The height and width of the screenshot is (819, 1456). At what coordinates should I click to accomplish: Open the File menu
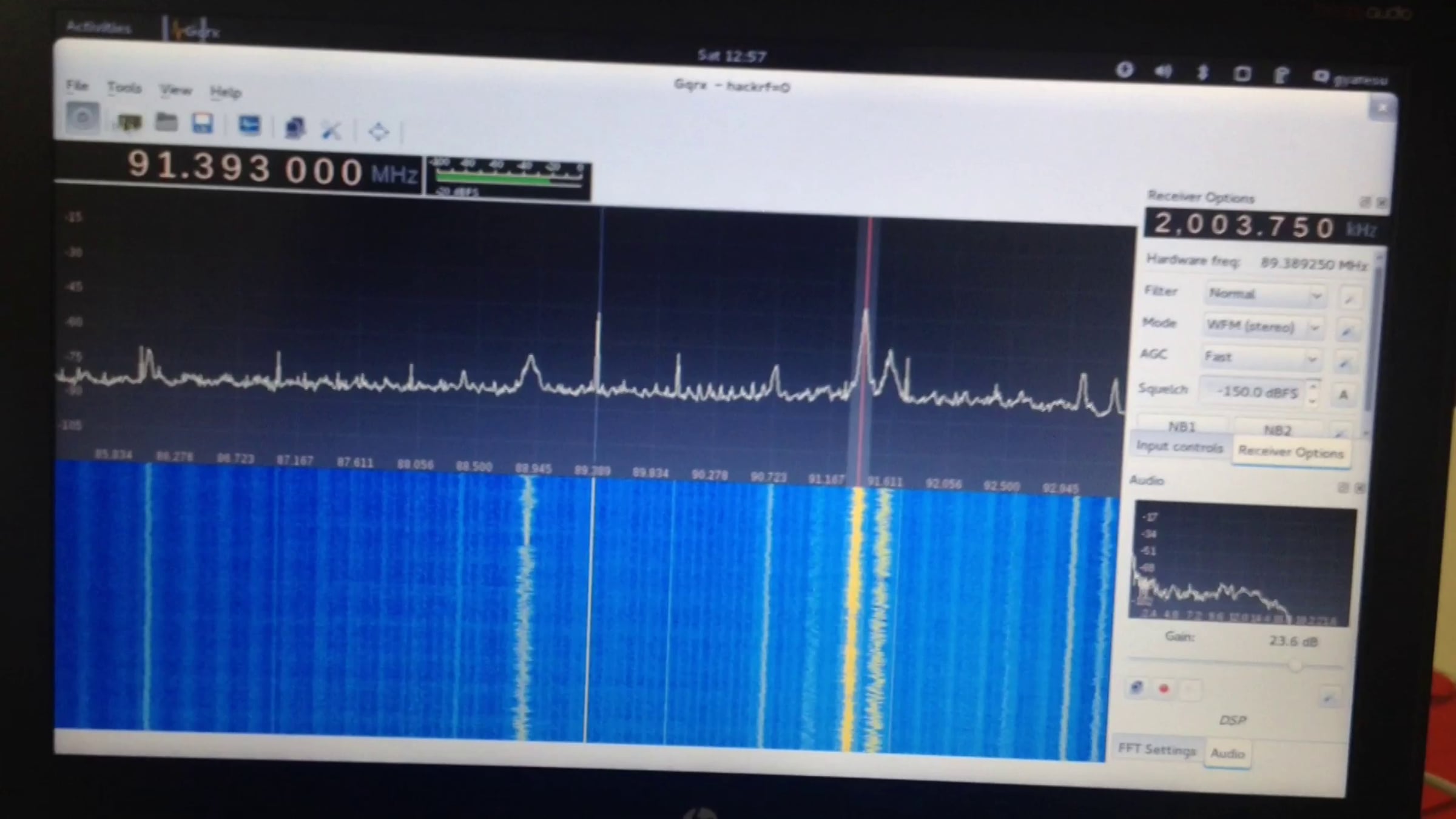(x=77, y=86)
